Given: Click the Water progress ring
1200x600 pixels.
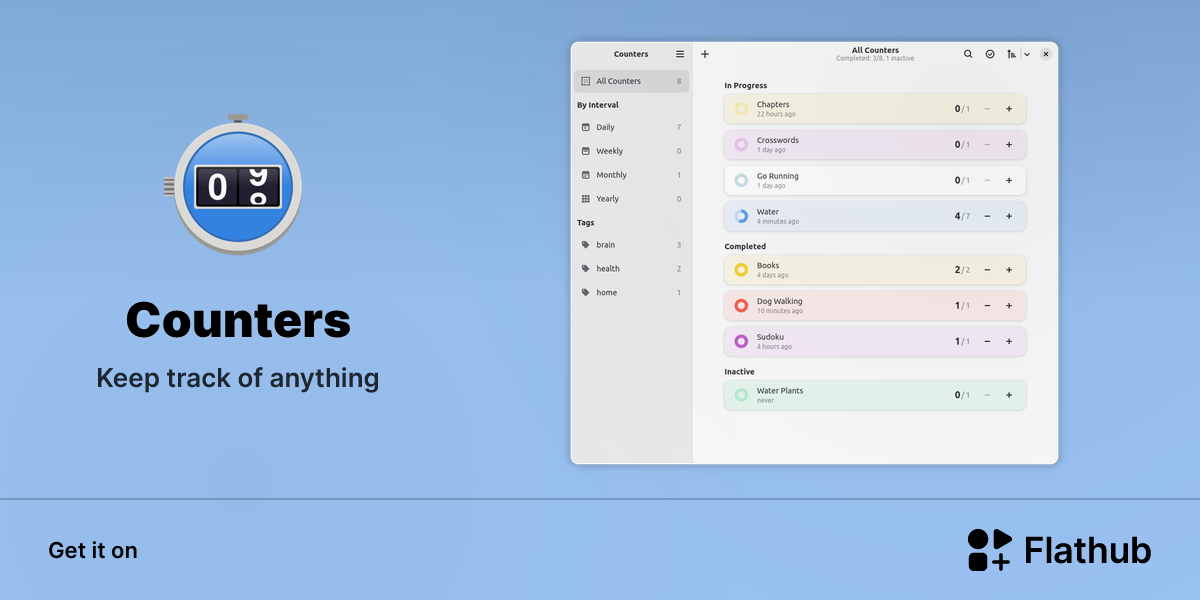Looking at the screenshot, I should point(741,216).
